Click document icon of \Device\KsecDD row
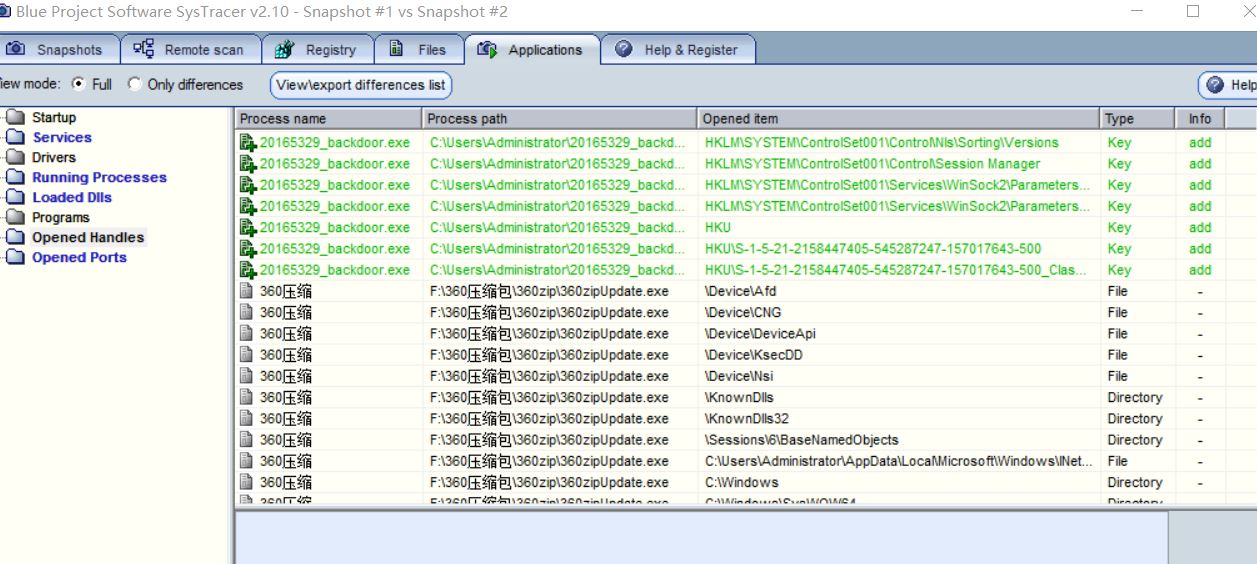The image size is (1257, 564). tap(247, 355)
